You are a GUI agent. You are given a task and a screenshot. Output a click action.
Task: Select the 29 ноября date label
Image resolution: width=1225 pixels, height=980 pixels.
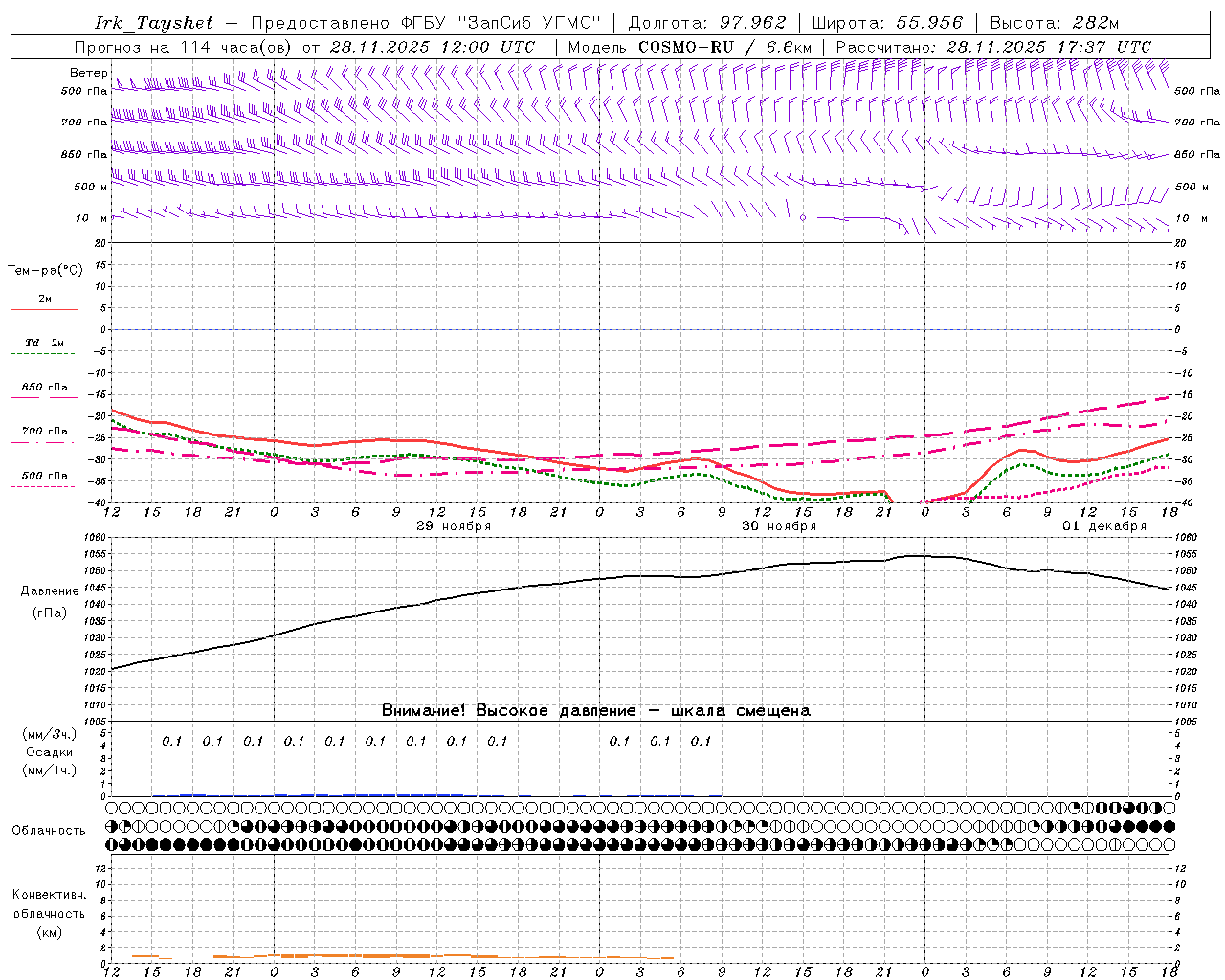tap(453, 526)
